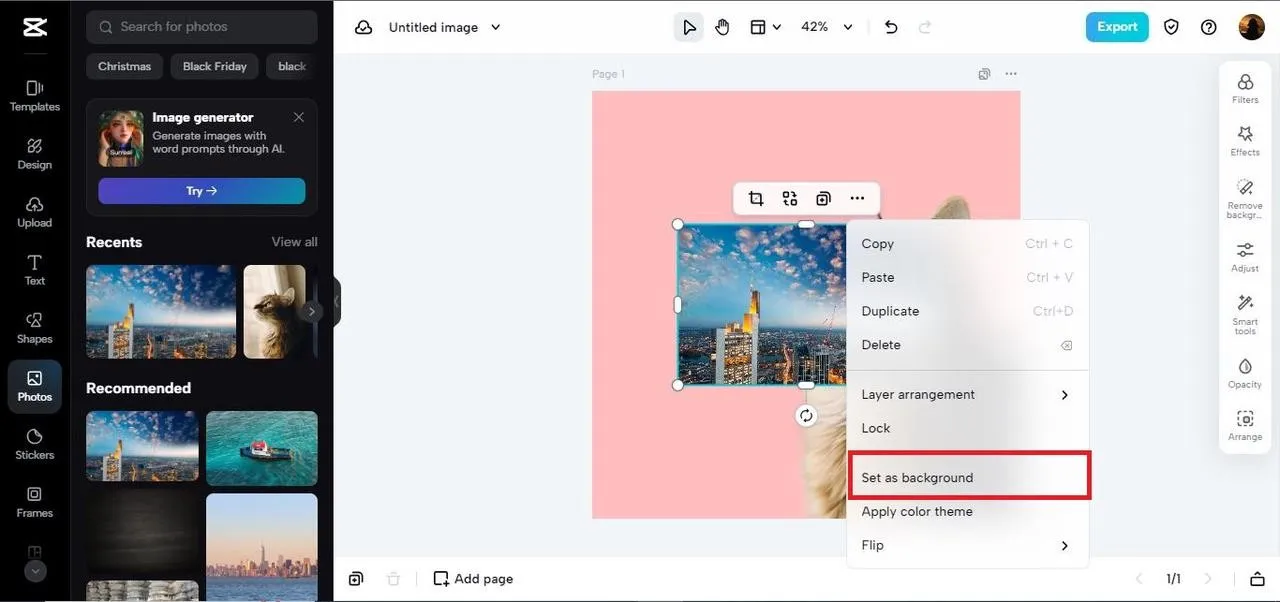Viewport: 1280px width, 602px height.
Task: Duplicate the image via floating toolbar icon
Action: pyautogui.click(x=823, y=198)
